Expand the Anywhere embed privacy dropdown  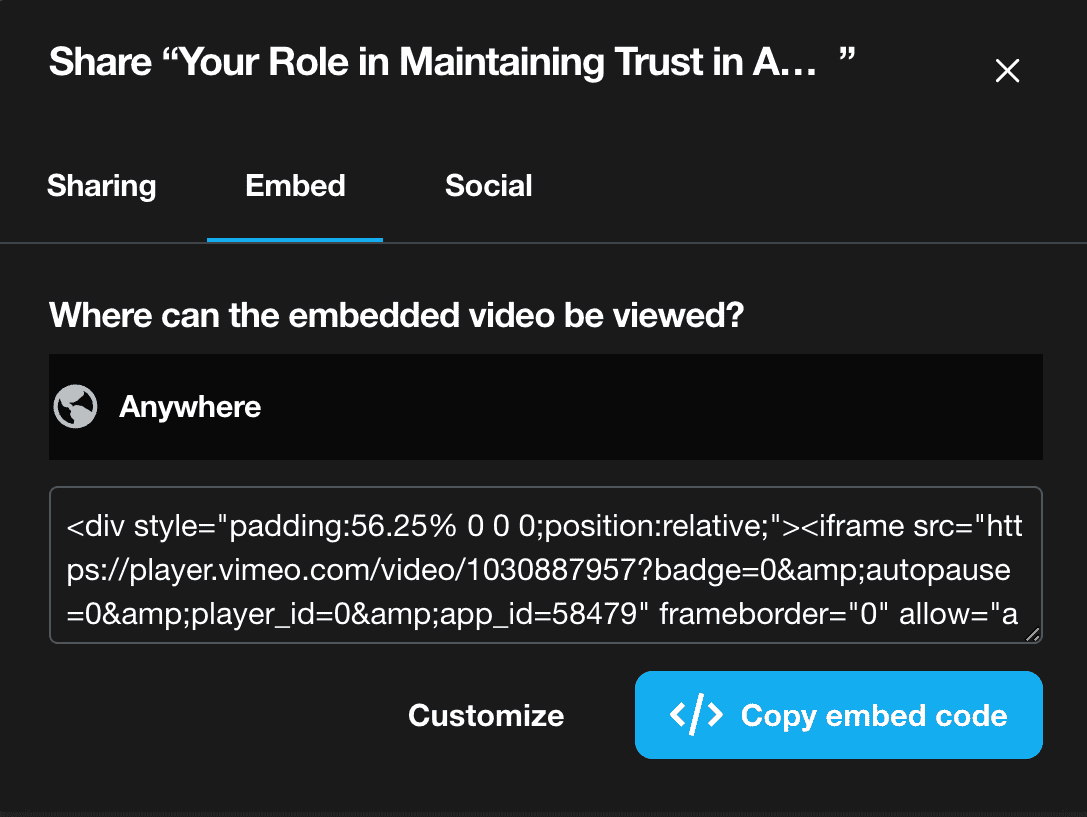pyautogui.click(x=545, y=407)
